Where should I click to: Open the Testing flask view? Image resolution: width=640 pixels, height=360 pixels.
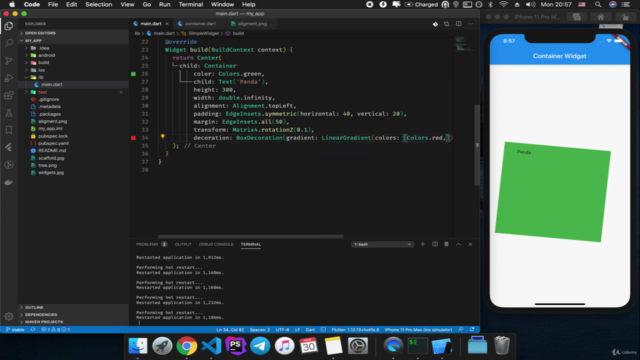9,113
